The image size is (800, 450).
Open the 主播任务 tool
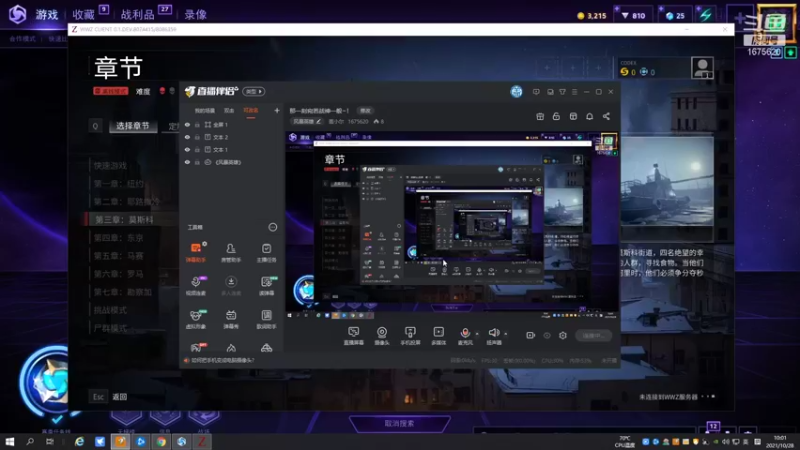coord(266,252)
